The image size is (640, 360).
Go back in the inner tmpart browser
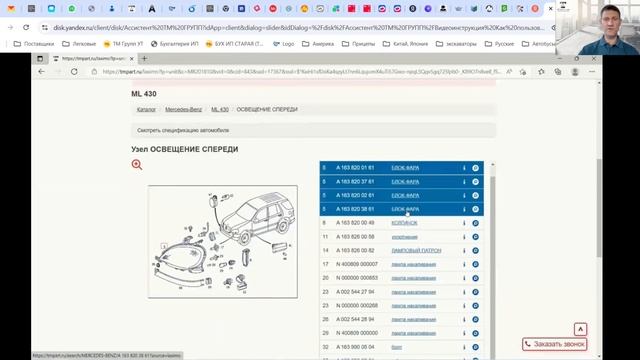[41, 71]
